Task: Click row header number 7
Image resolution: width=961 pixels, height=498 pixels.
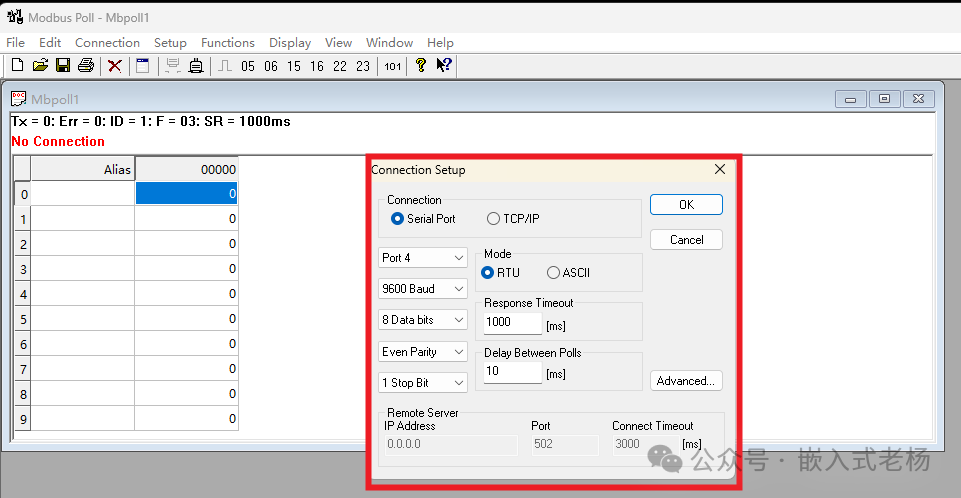Action: (x=23, y=369)
